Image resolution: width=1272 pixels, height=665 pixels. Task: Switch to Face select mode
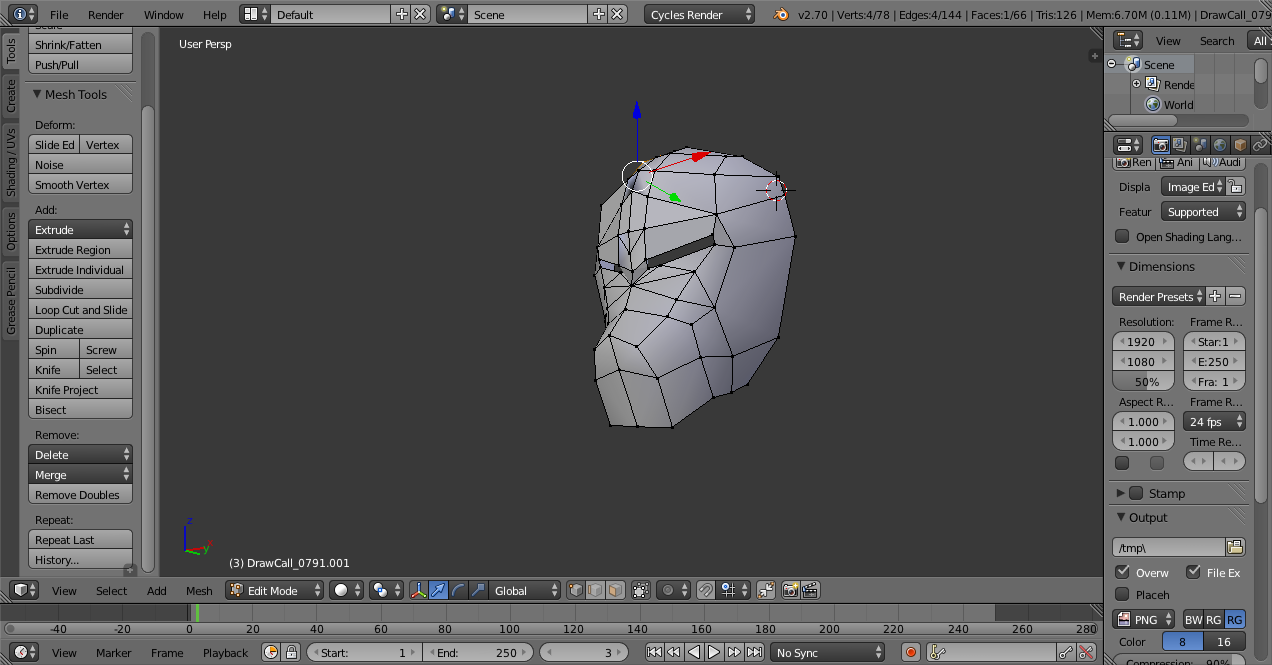[615, 590]
